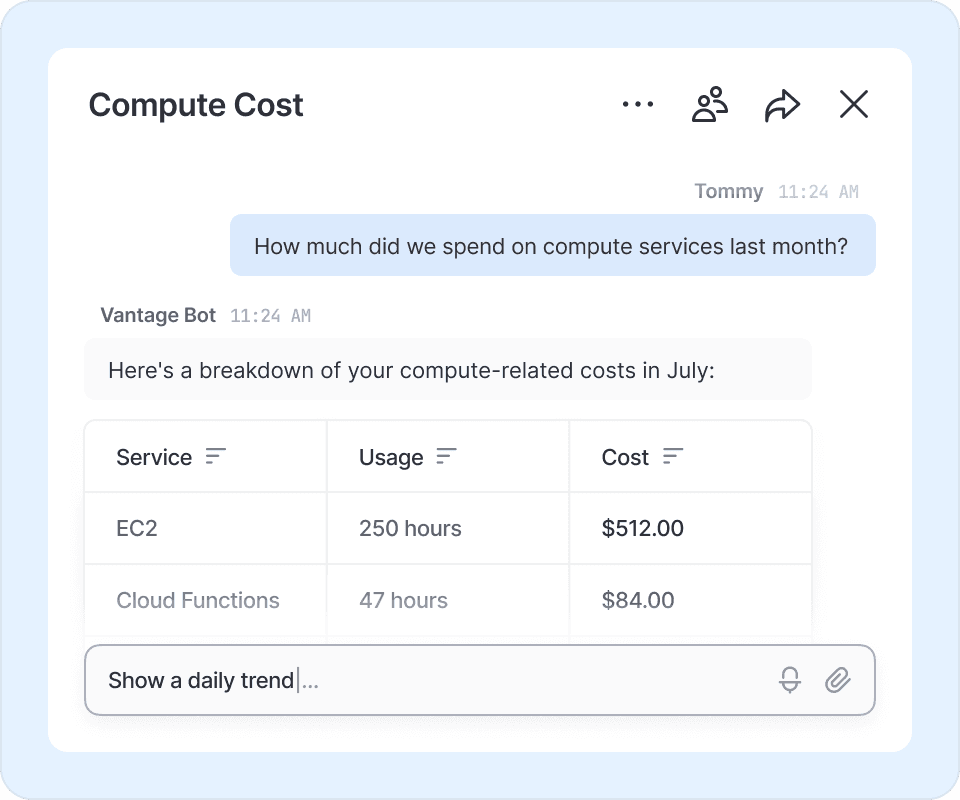Click the Compute Cost title heading
Screen dimensions: 960x800
pos(196,105)
